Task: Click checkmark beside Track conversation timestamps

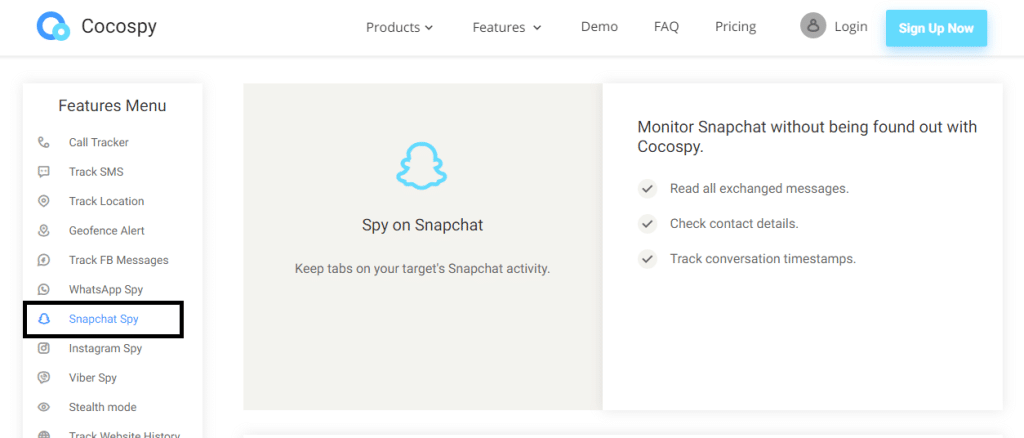Action: (647, 258)
